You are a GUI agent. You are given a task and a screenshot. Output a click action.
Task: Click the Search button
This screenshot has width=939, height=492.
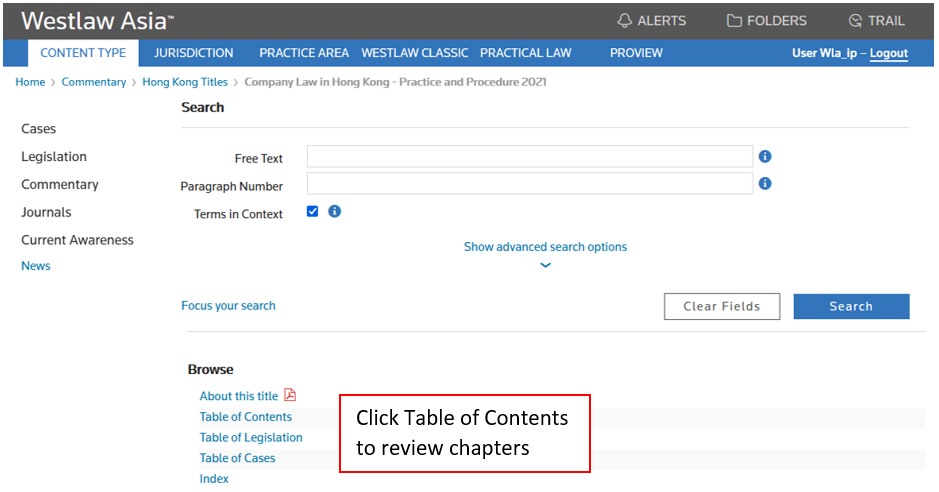tap(851, 306)
